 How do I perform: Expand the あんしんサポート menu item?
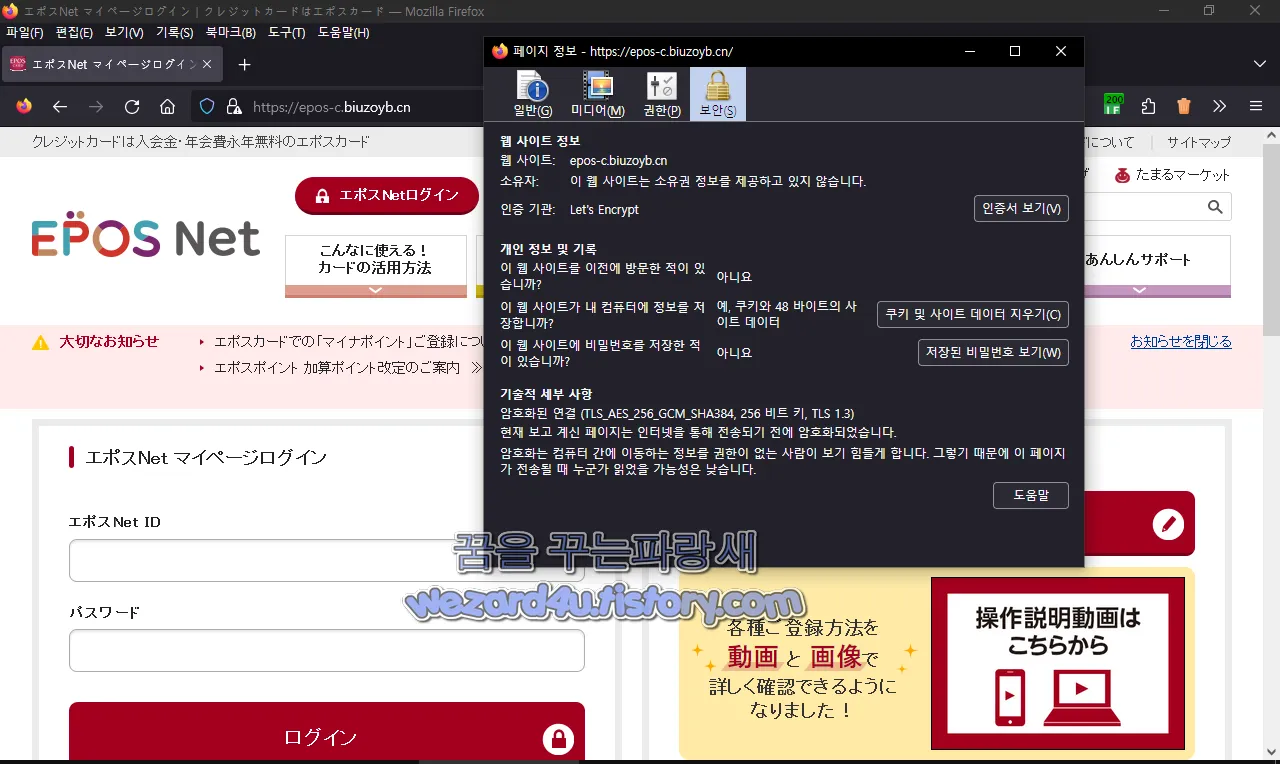[x=1139, y=266]
